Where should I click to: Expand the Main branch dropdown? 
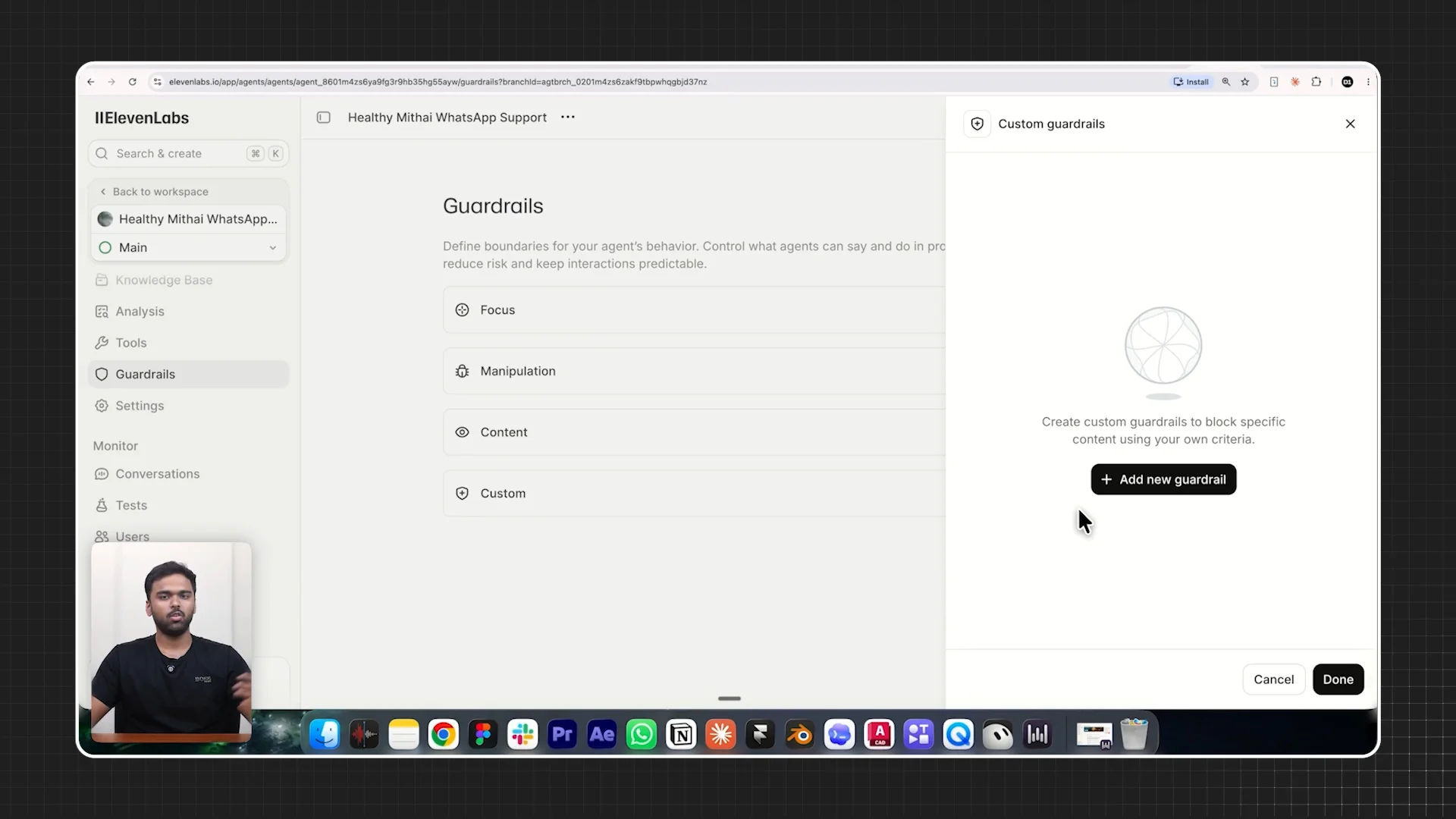click(188, 247)
